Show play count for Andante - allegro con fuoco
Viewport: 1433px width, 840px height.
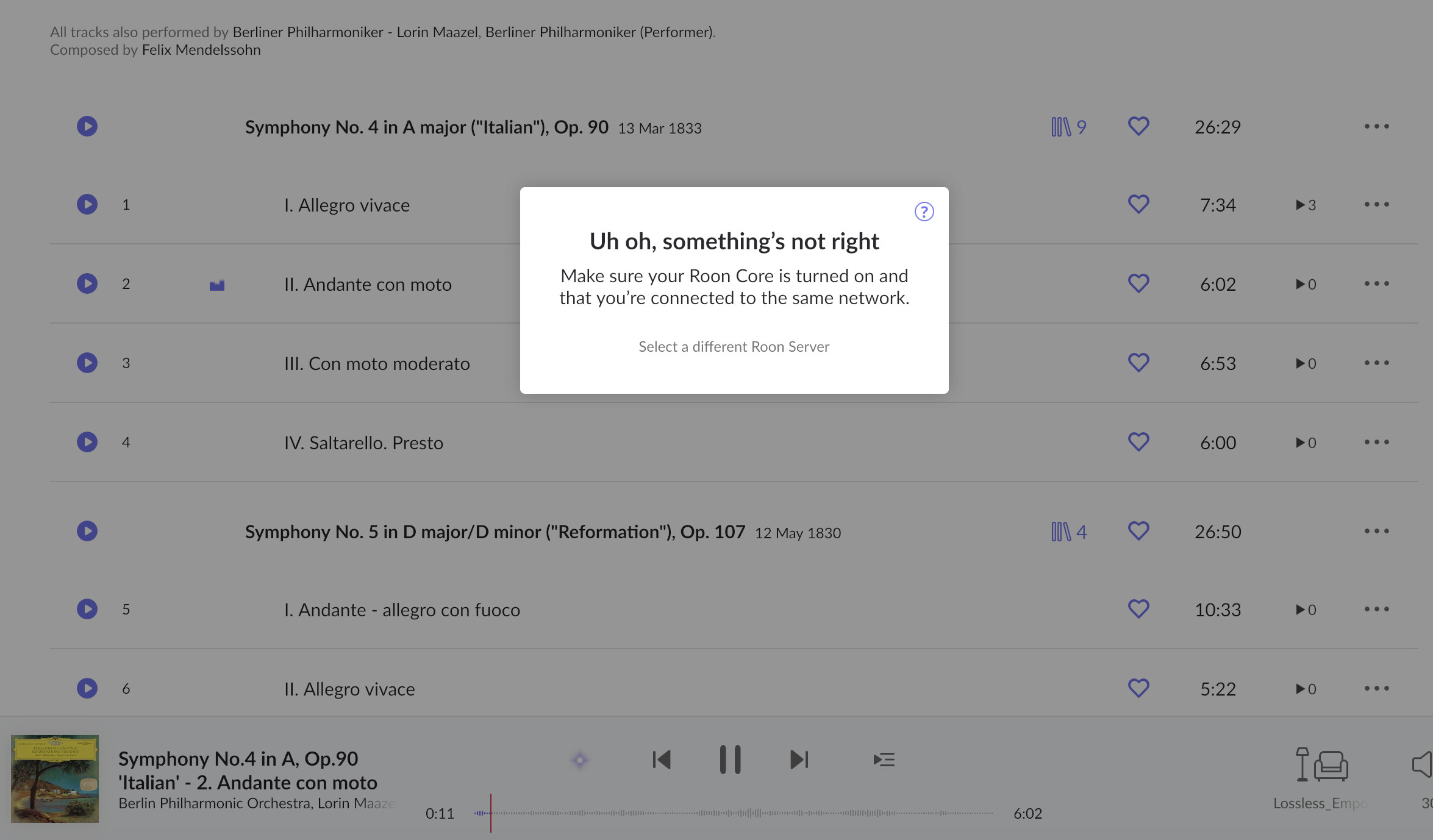(x=1306, y=610)
